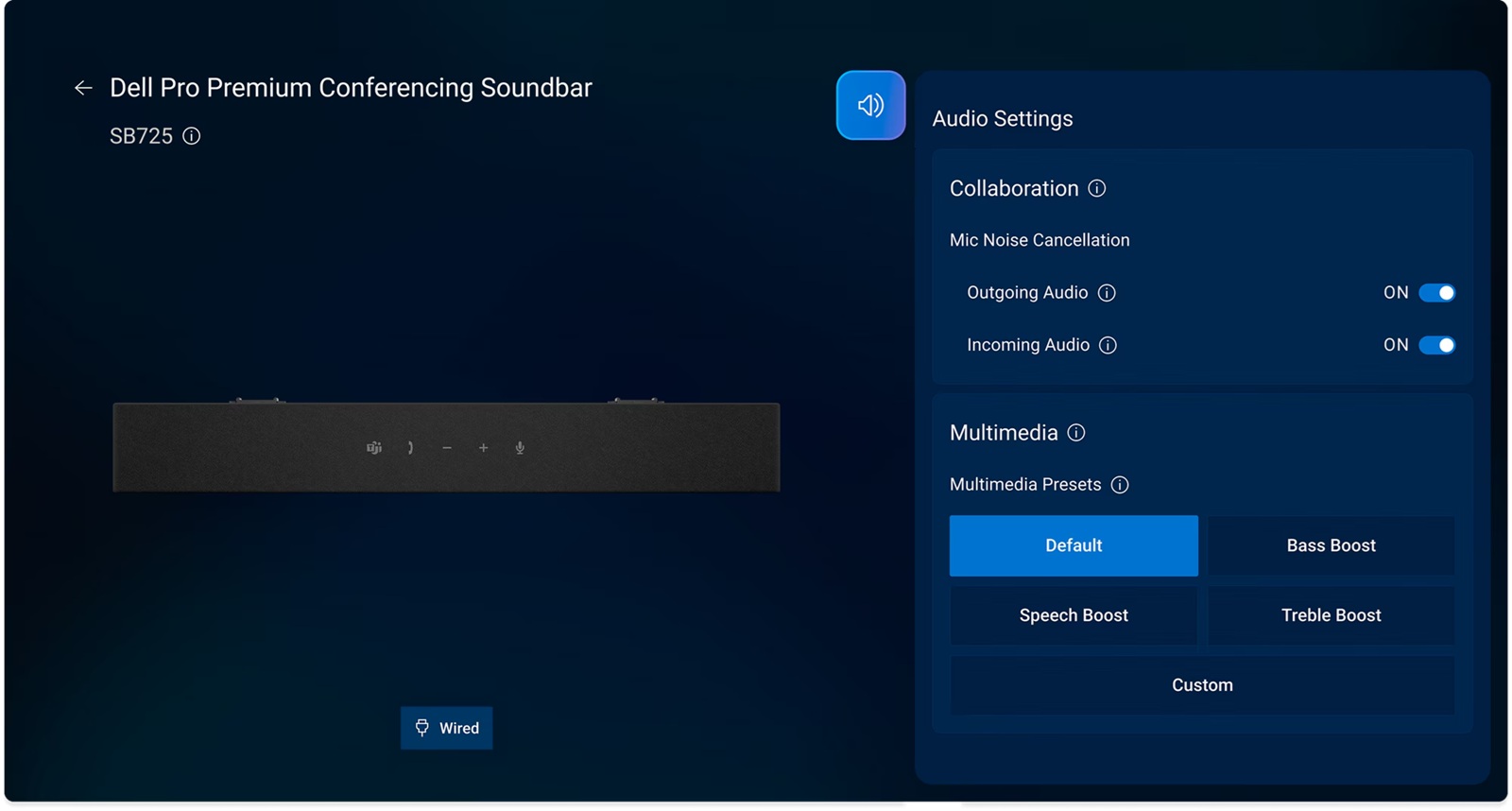This screenshot has width=1512, height=811.
Task: Click the Teams icon on the soundbar
Action: [x=374, y=448]
